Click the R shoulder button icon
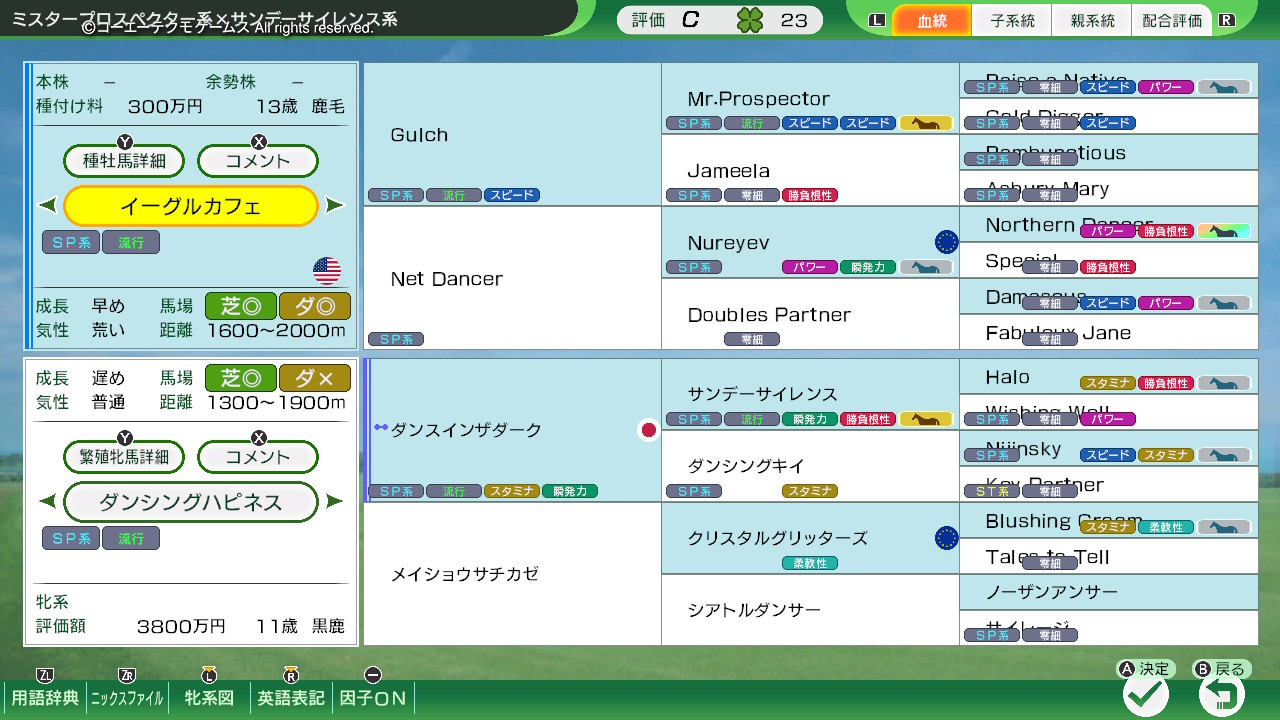The width and height of the screenshot is (1280, 720). click(x=1226, y=20)
